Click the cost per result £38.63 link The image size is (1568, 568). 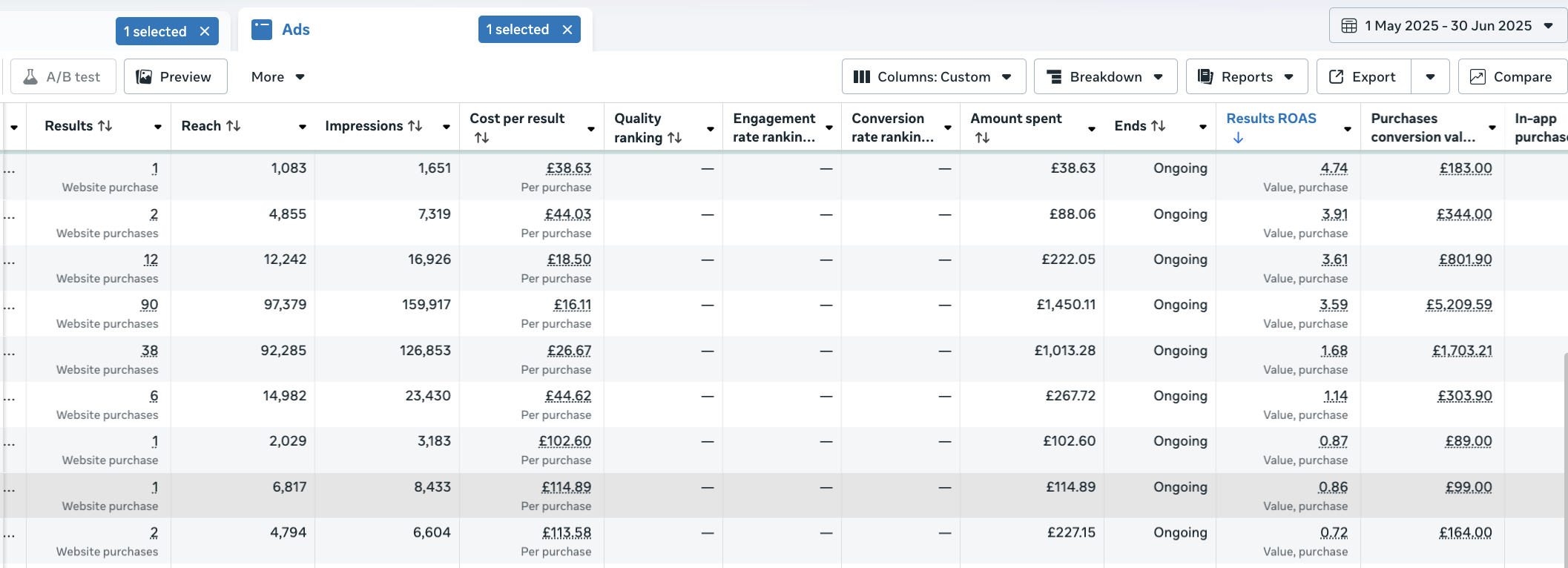pyautogui.click(x=569, y=168)
